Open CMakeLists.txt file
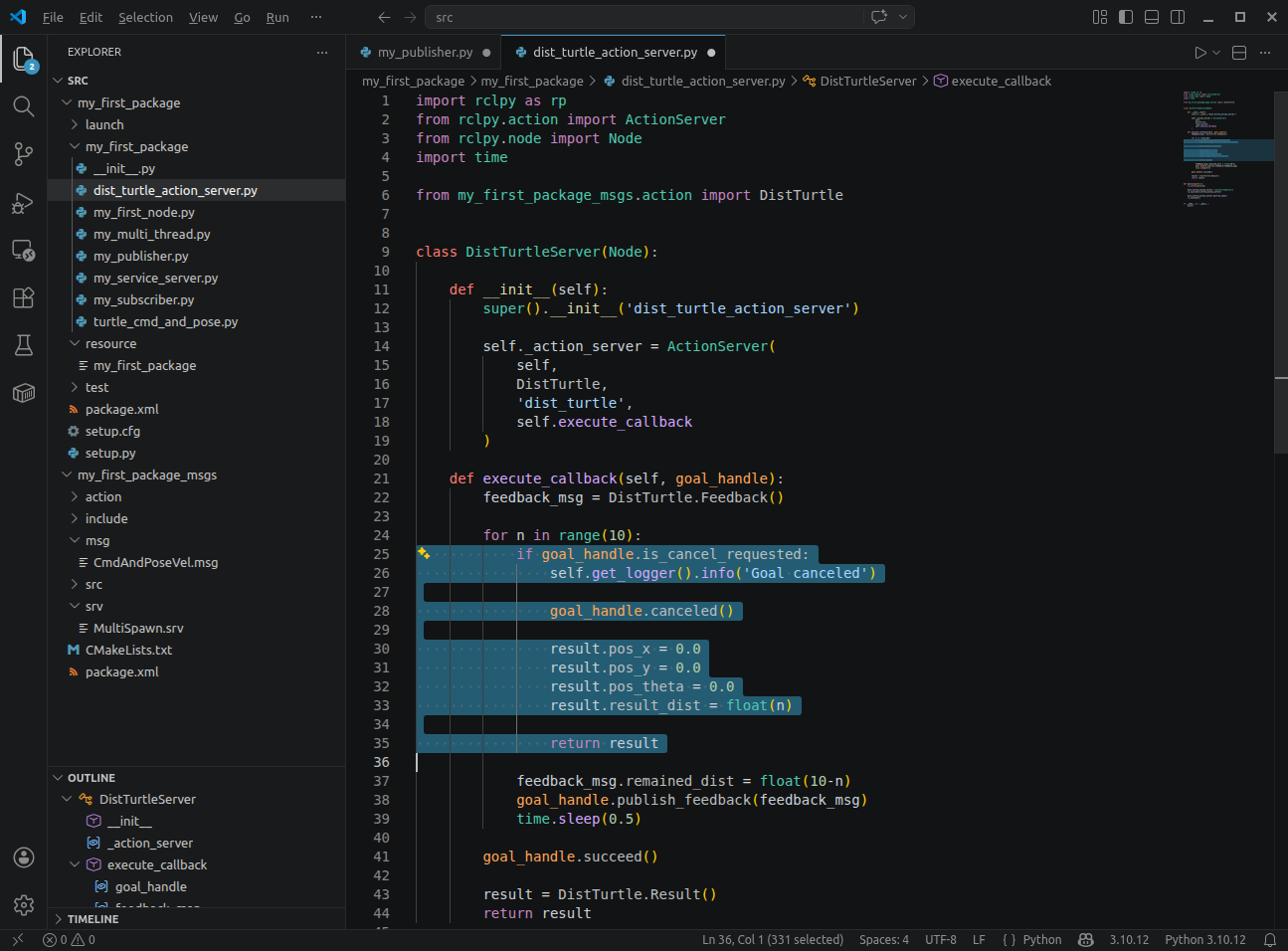Image resolution: width=1288 pixels, height=951 pixels. tap(196, 650)
